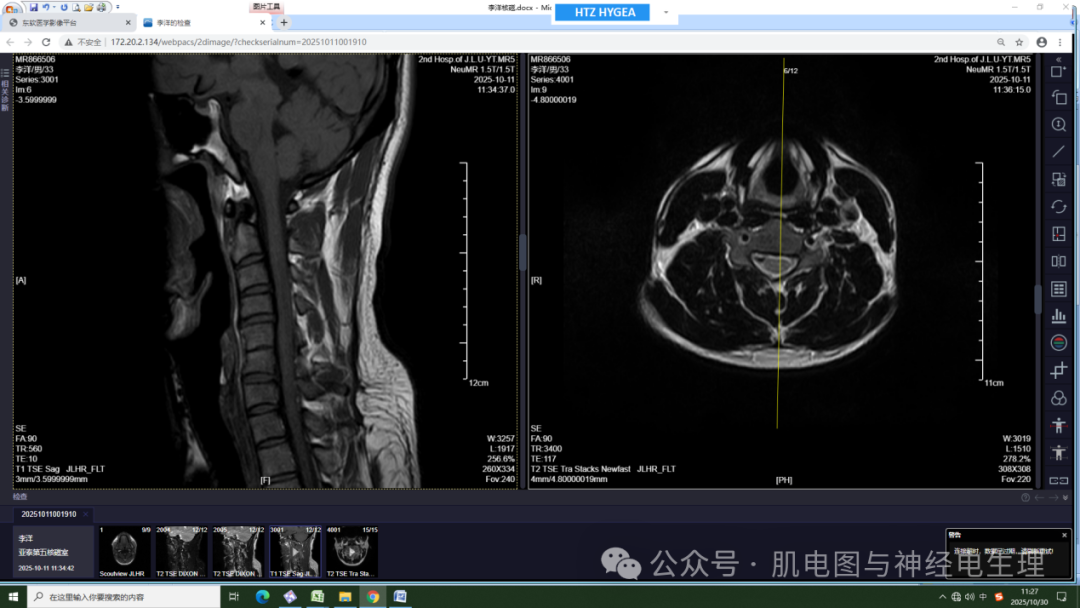Select the line measurement tool
The height and width of the screenshot is (608, 1080).
coord(1058,152)
